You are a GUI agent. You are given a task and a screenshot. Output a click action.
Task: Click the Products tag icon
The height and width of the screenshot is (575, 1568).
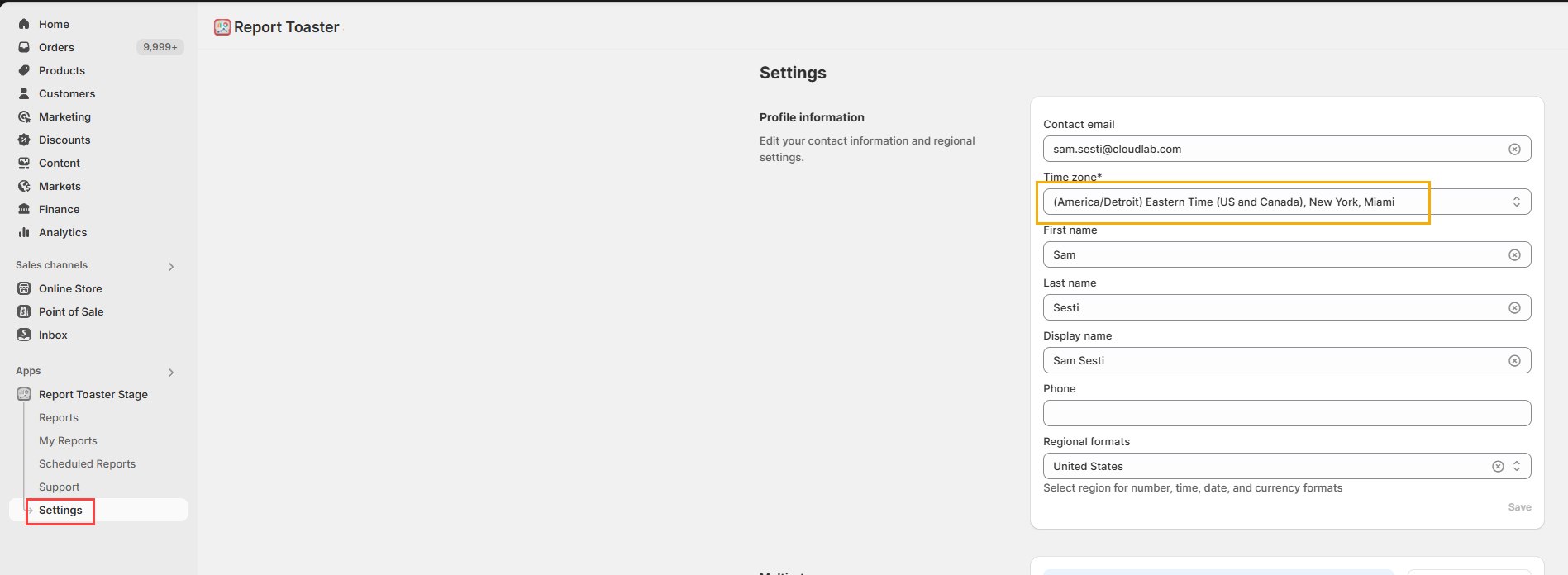(24, 70)
